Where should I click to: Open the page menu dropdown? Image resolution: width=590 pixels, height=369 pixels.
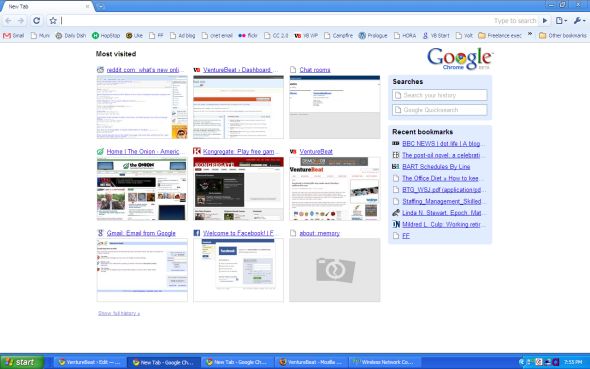[x=561, y=21]
